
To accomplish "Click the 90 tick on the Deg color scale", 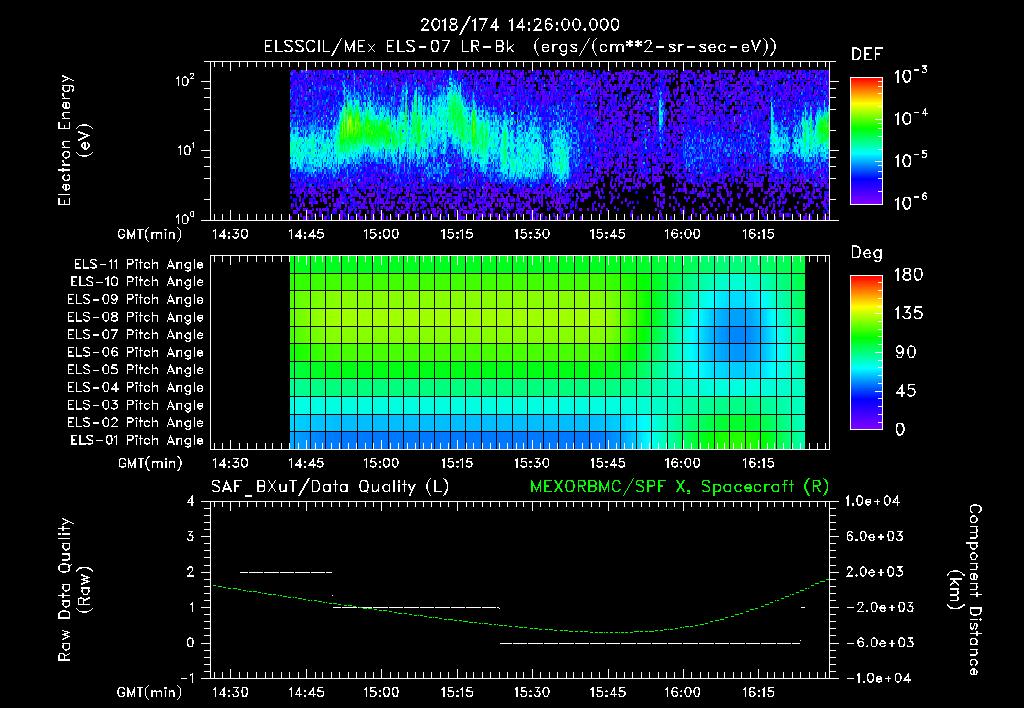I will click(x=906, y=353).
